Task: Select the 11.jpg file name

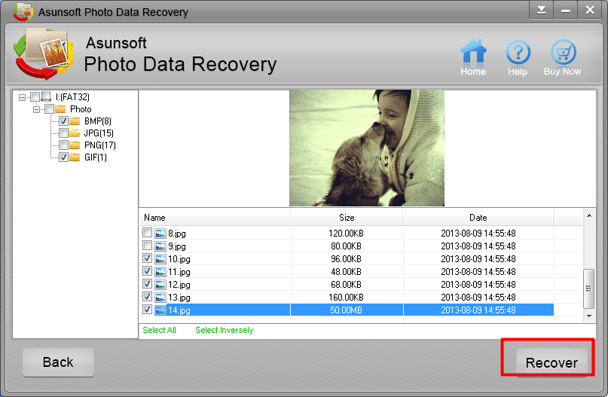Action: click(179, 272)
